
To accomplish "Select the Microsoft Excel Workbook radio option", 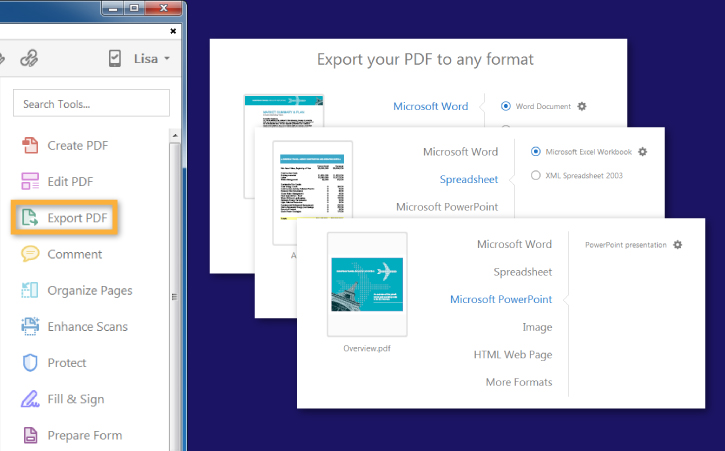I will point(536,152).
